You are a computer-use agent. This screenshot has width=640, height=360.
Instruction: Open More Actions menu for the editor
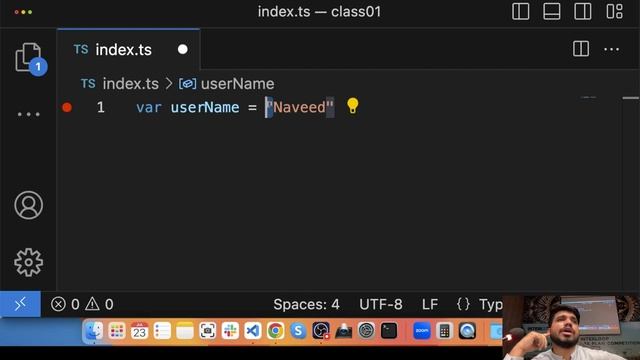coord(611,49)
